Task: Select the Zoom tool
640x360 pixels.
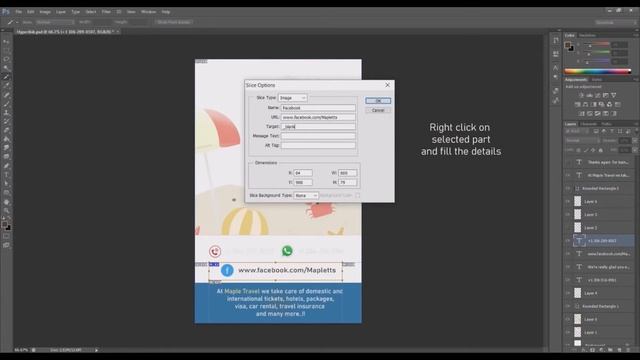Action: pos(6,211)
